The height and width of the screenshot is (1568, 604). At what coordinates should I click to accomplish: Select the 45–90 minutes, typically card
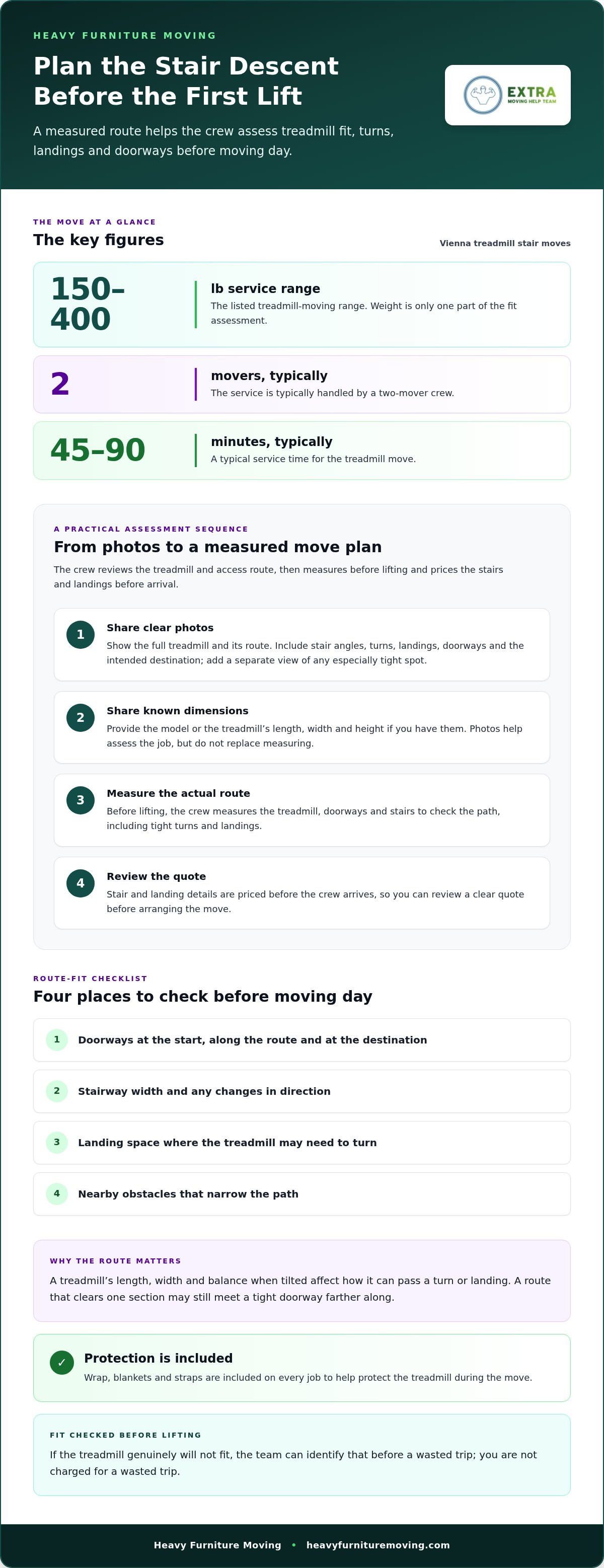pyautogui.click(x=302, y=451)
